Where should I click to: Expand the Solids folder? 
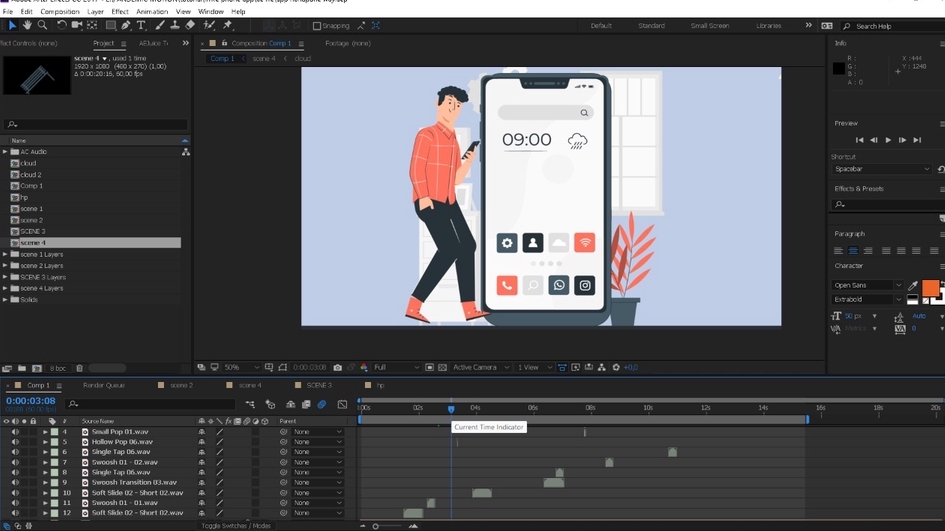click(x=5, y=300)
